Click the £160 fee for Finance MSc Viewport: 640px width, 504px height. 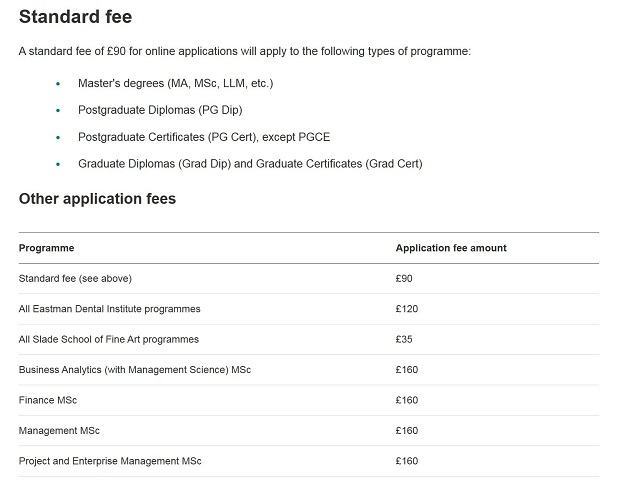407,400
